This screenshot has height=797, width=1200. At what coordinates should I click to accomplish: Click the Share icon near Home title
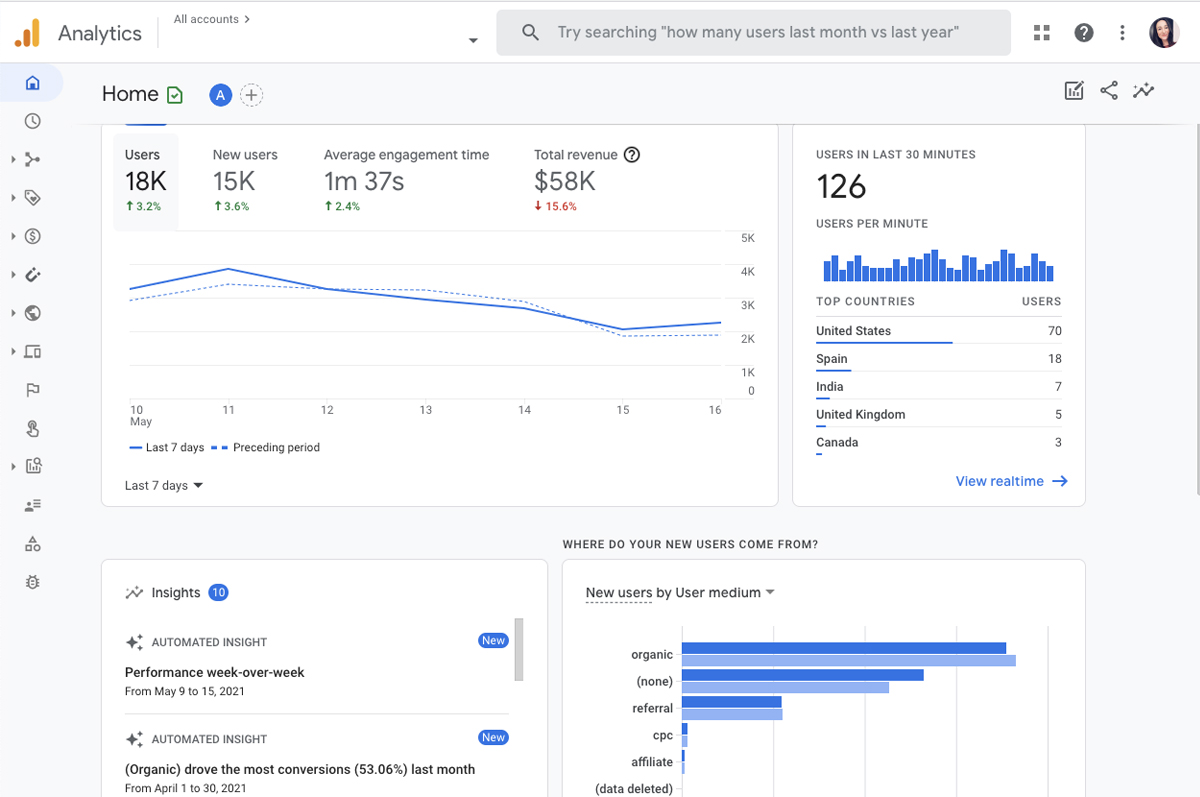[x=1109, y=91]
